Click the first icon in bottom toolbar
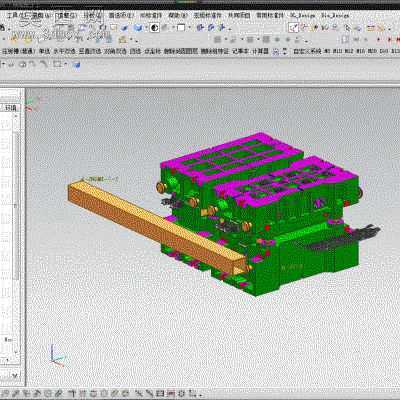This screenshot has width=400, height=400. pos(6,394)
